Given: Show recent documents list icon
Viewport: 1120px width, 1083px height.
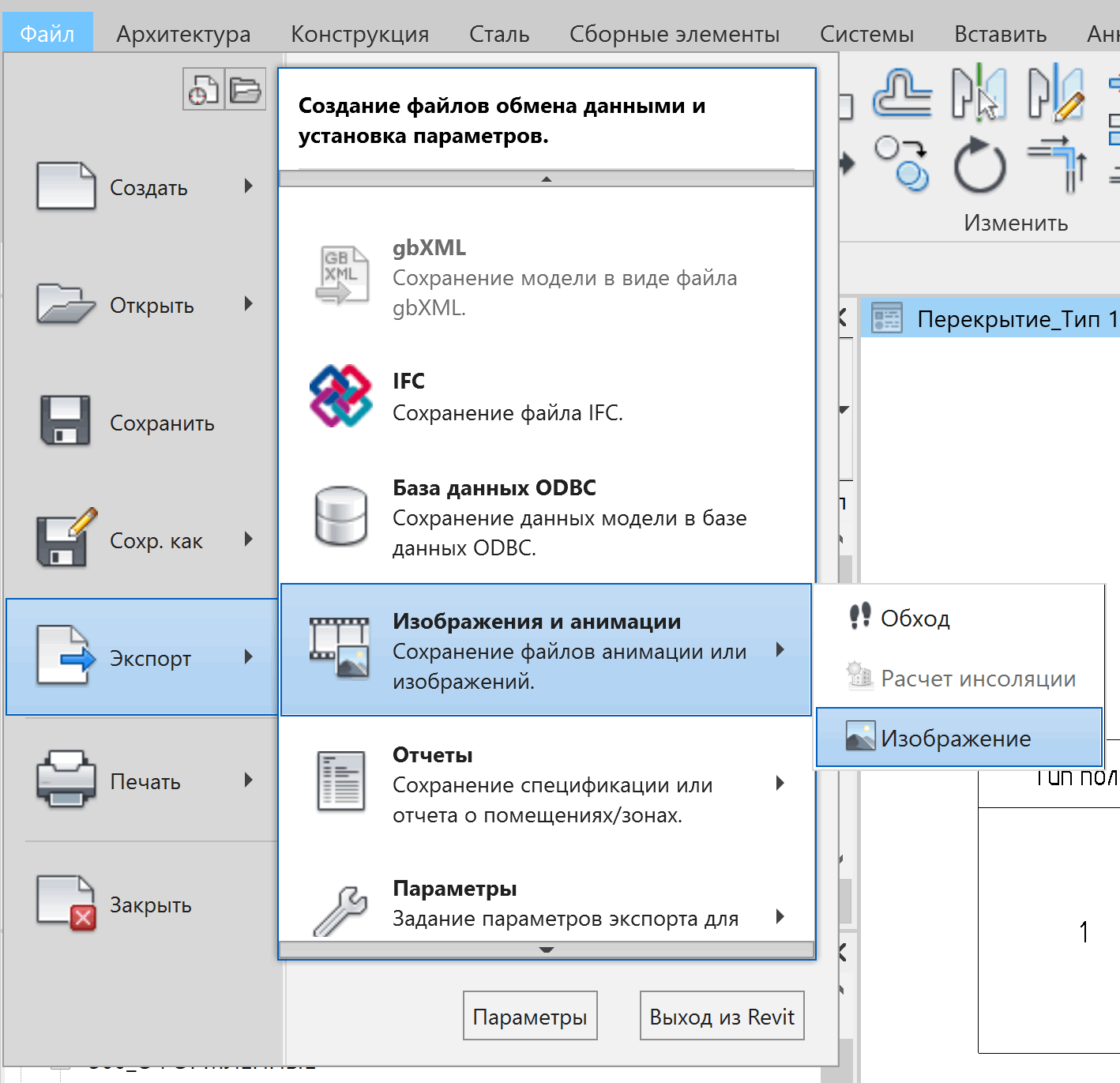Looking at the screenshot, I should pyautogui.click(x=204, y=88).
